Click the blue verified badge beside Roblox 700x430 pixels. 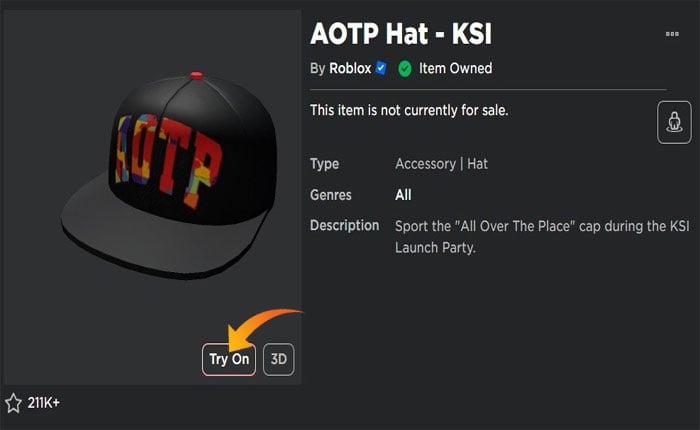381,69
